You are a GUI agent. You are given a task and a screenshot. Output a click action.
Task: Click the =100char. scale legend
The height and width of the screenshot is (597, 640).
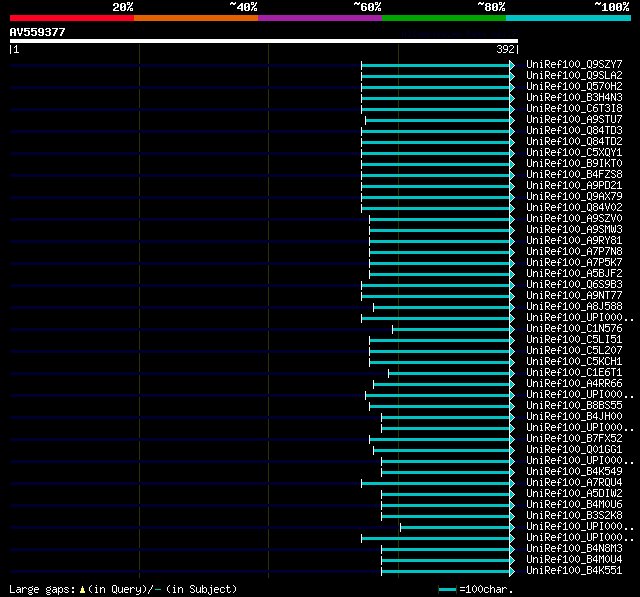476,589
